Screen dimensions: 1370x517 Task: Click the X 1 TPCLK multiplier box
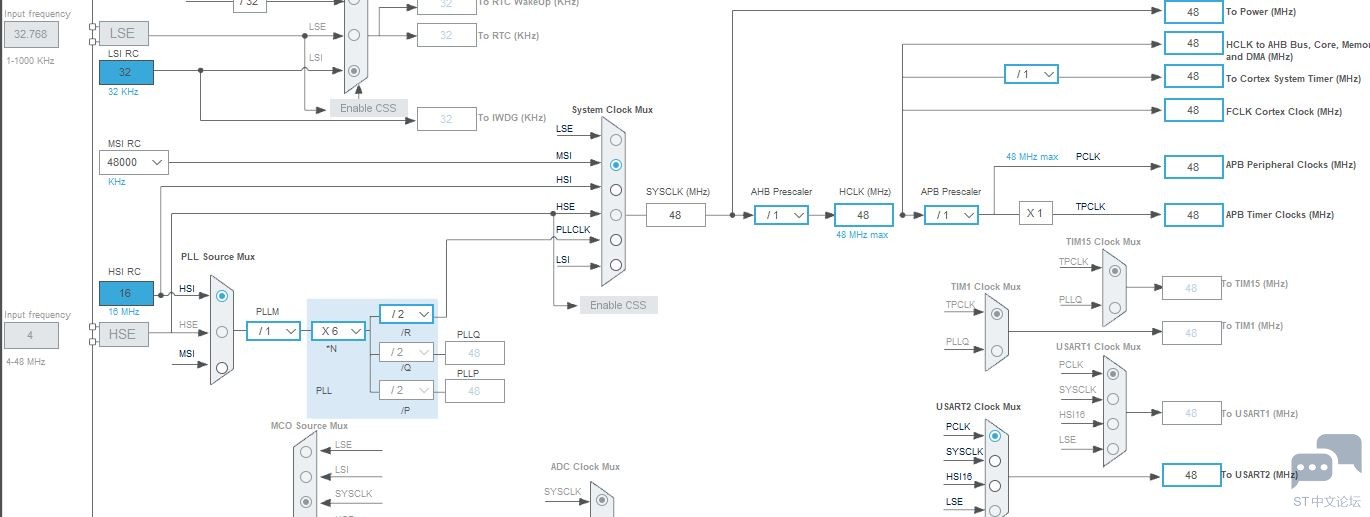(1036, 213)
